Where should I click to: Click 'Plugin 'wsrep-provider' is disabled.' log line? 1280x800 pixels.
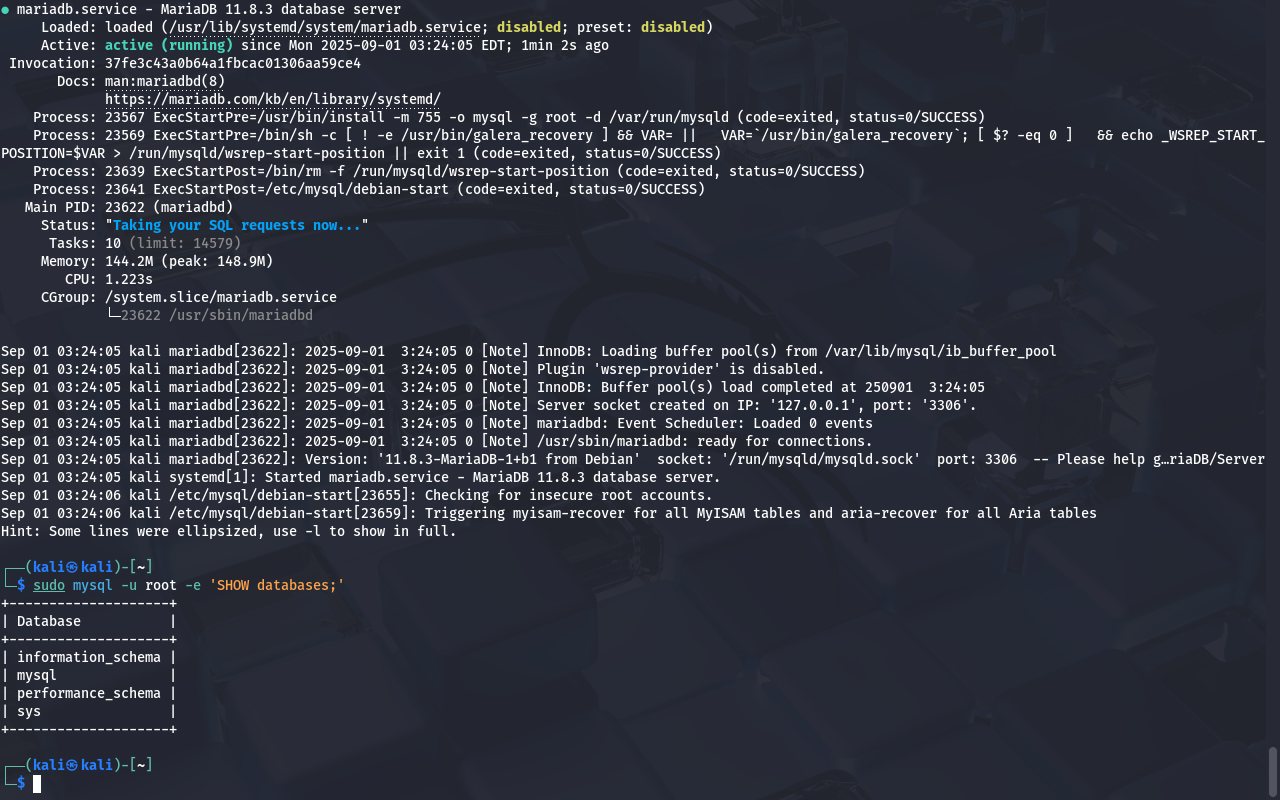[413, 369]
